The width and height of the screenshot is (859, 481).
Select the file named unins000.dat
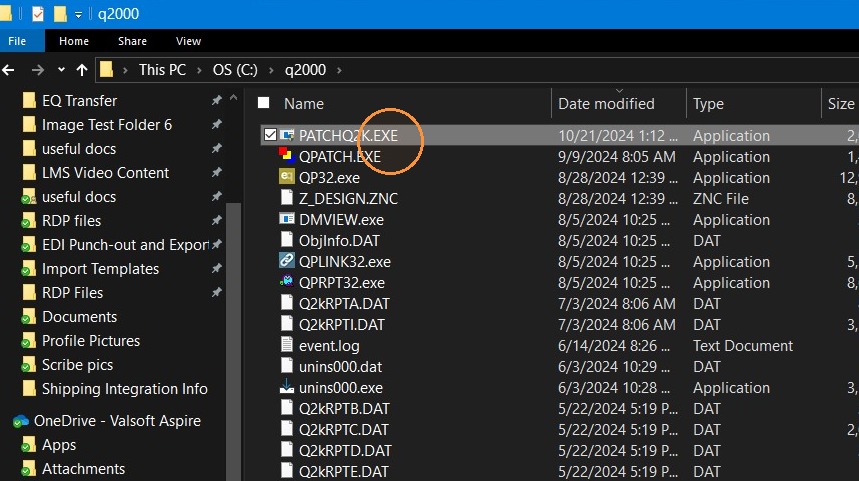pyautogui.click(x=340, y=367)
